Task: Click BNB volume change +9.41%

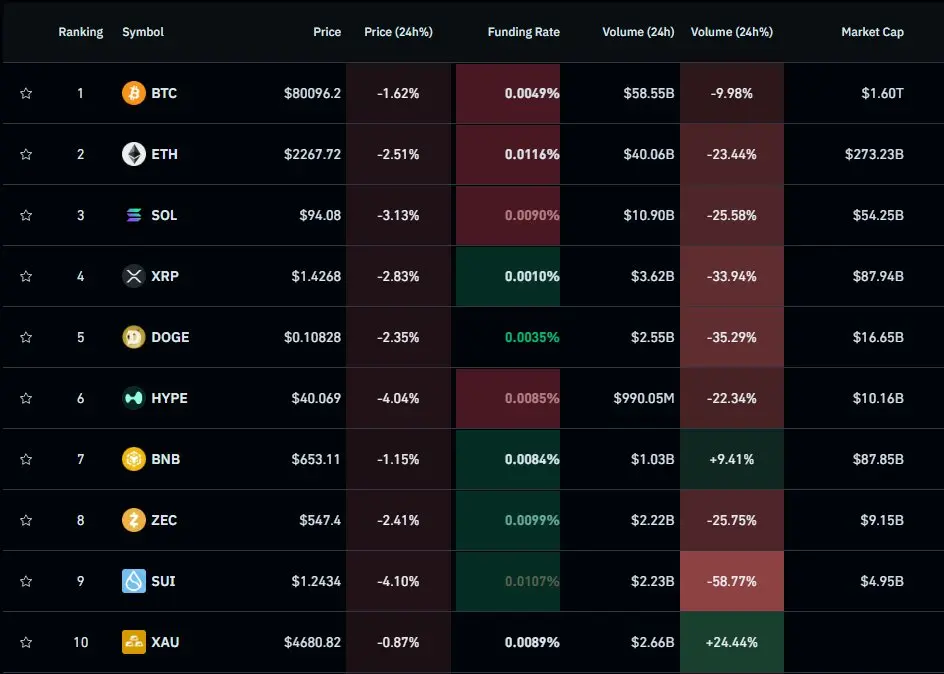Action: (731, 459)
